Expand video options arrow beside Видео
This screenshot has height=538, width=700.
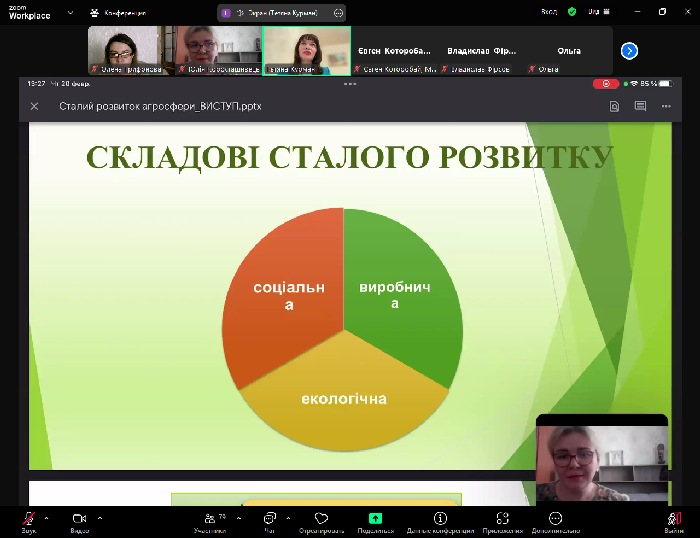tap(99, 518)
